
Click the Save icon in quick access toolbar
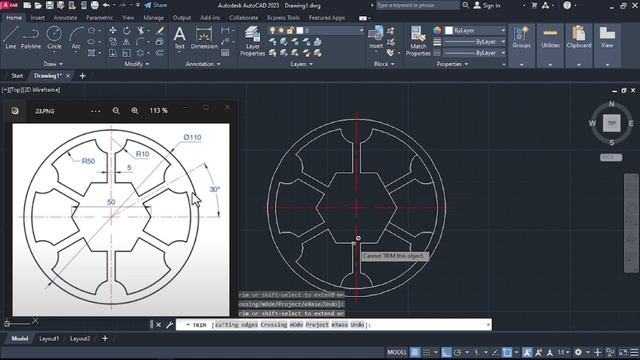[x=49, y=5]
